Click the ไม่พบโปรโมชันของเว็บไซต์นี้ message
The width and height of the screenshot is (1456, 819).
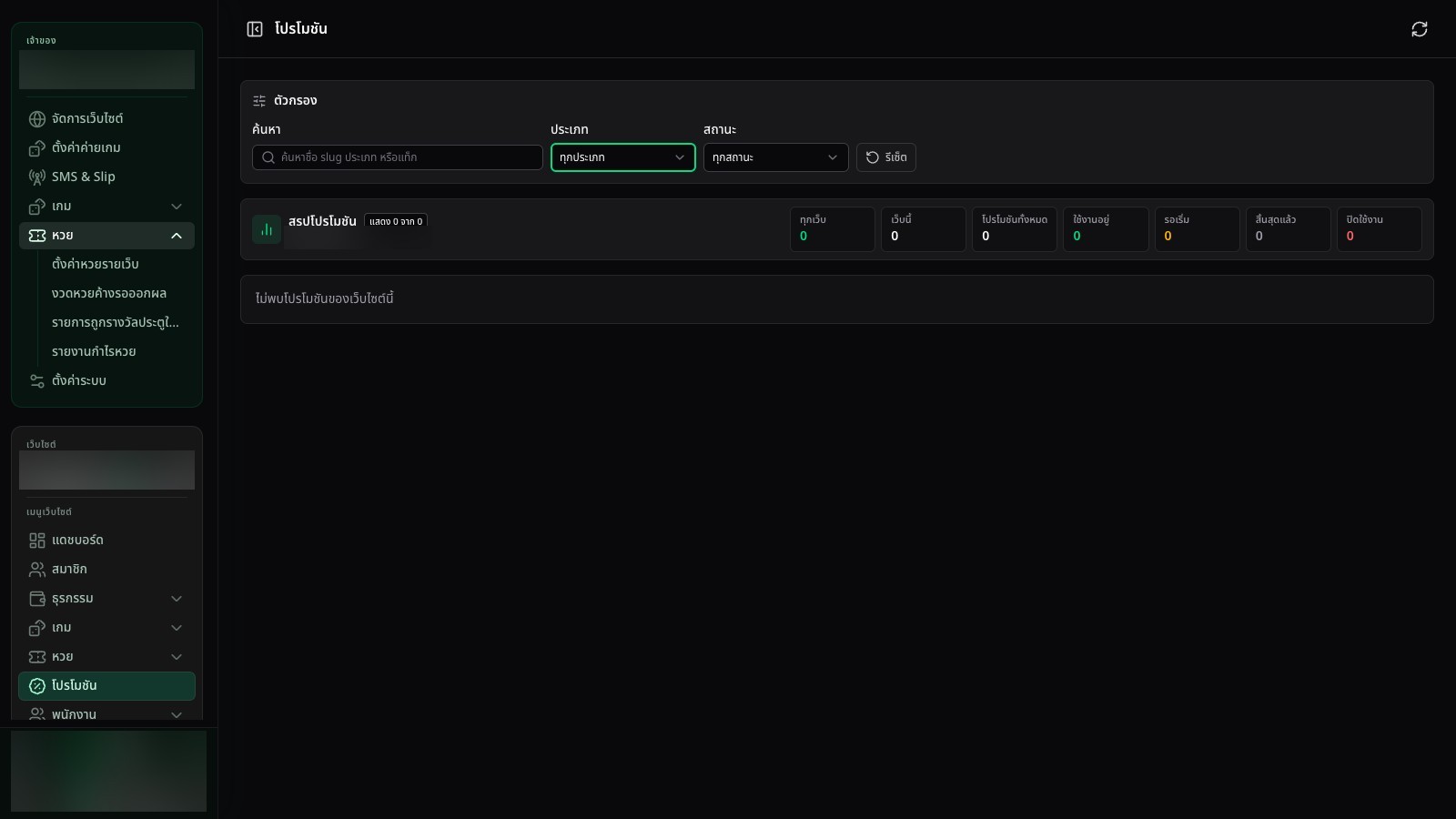(x=325, y=298)
